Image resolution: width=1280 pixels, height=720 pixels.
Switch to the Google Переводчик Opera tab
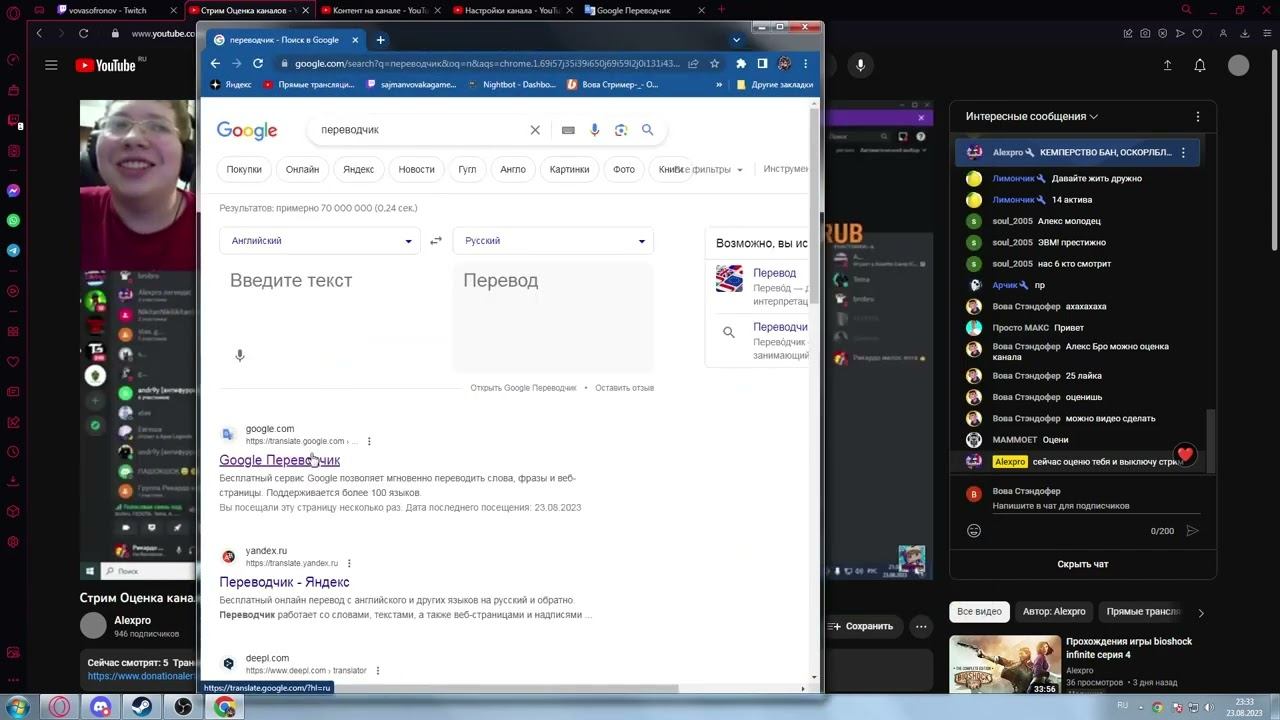[x=642, y=10]
